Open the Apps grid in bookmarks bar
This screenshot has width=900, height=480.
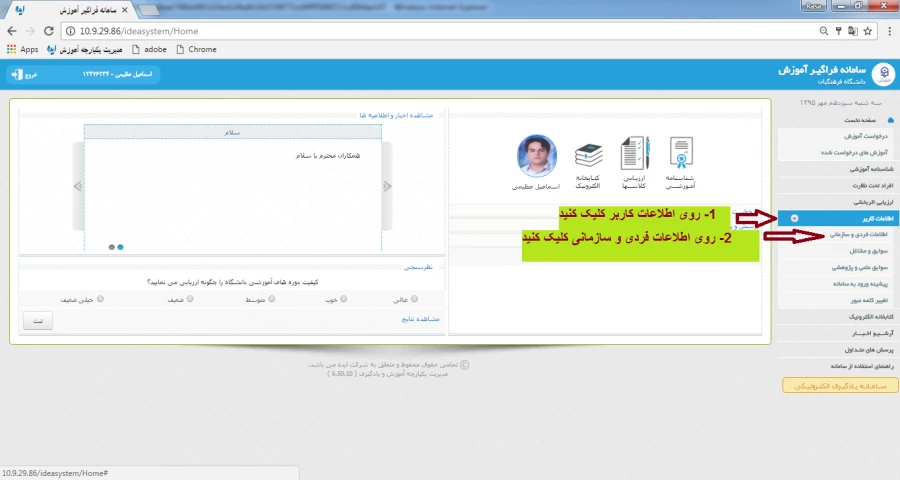click(22, 49)
